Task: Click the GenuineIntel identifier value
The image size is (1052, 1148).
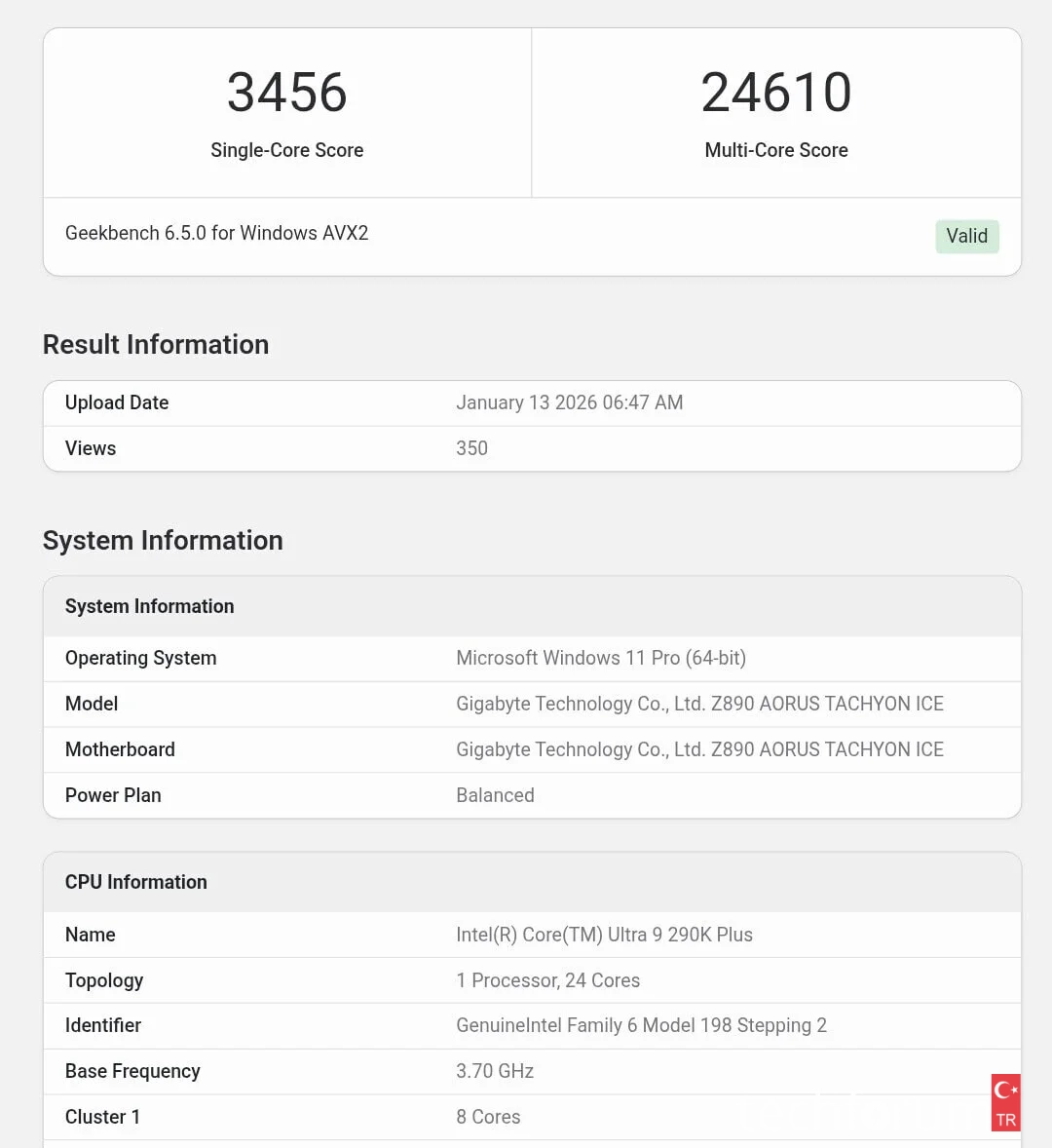Action: point(641,1025)
